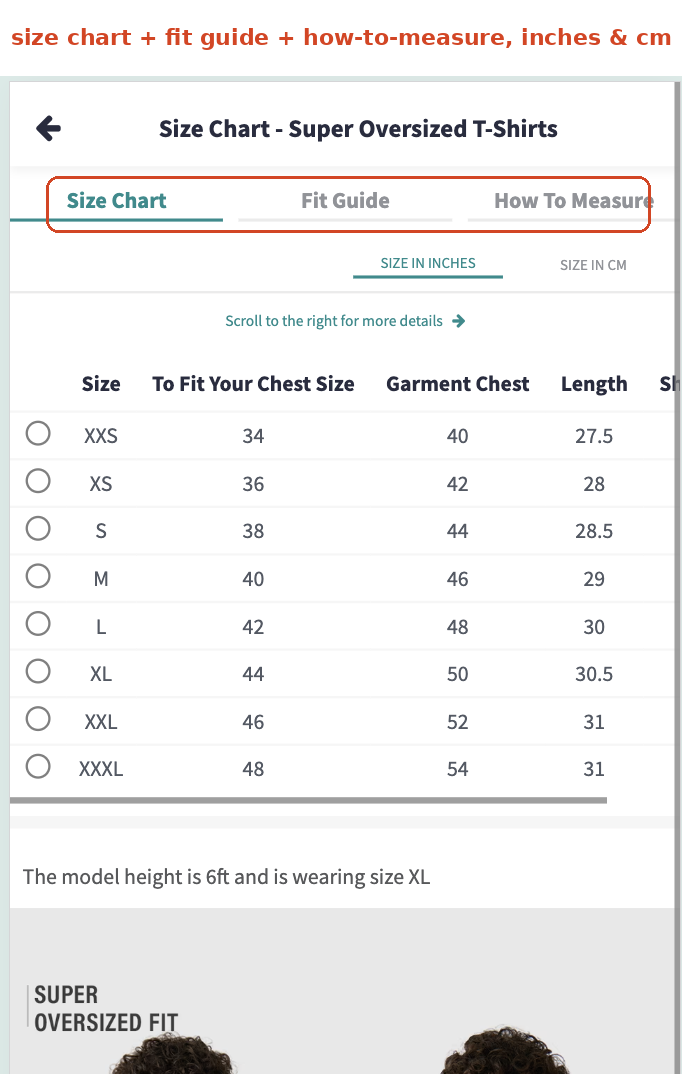Switch units to Size In CM

(593, 265)
